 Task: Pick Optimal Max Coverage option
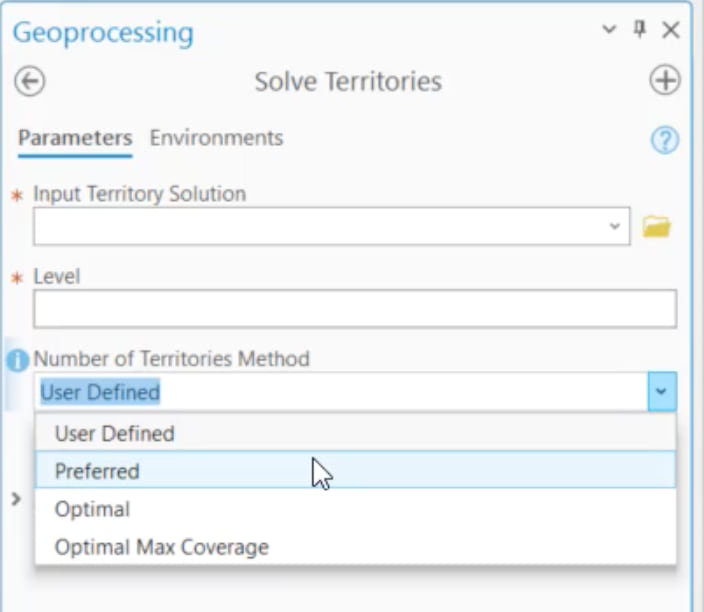click(161, 547)
